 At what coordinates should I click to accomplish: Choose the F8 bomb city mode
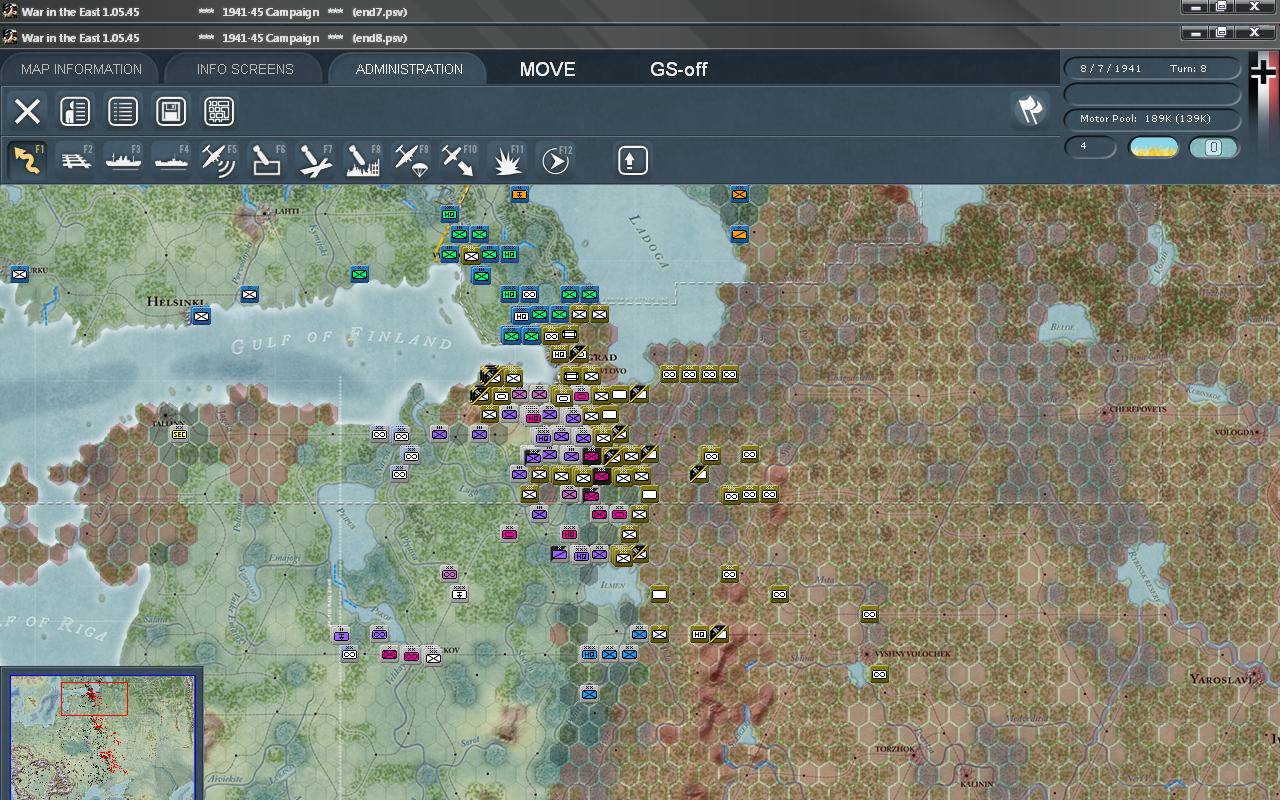click(364, 160)
